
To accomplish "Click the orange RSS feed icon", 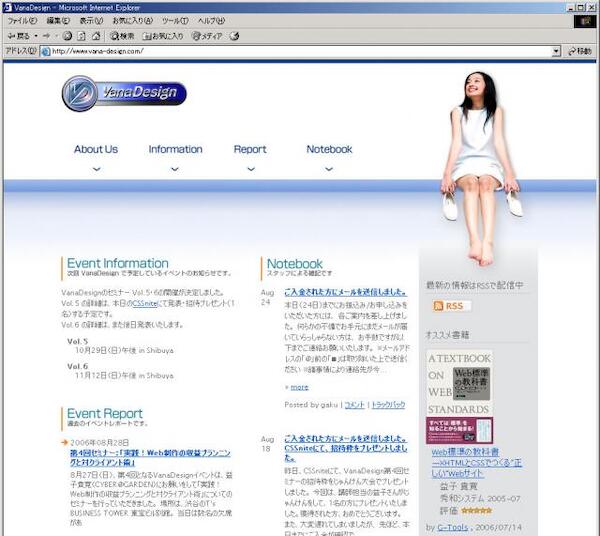I will tap(438, 306).
